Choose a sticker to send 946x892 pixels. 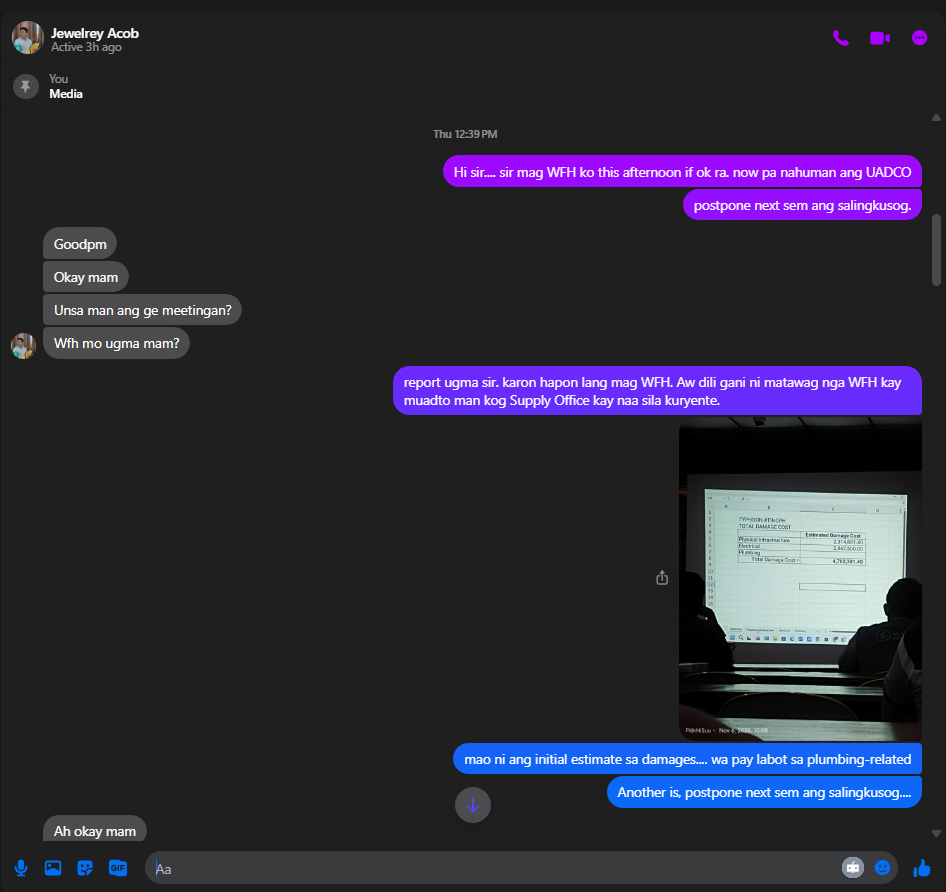[85, 868]
